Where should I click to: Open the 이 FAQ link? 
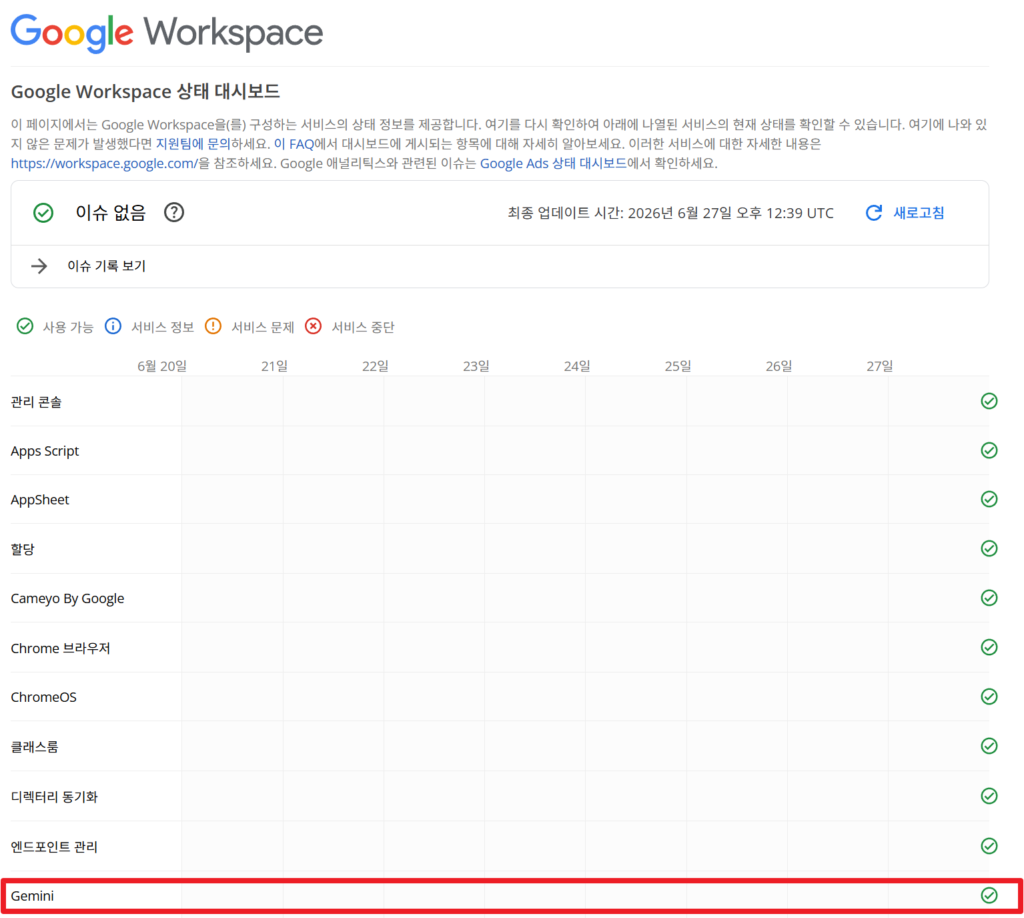coord(294,144)
